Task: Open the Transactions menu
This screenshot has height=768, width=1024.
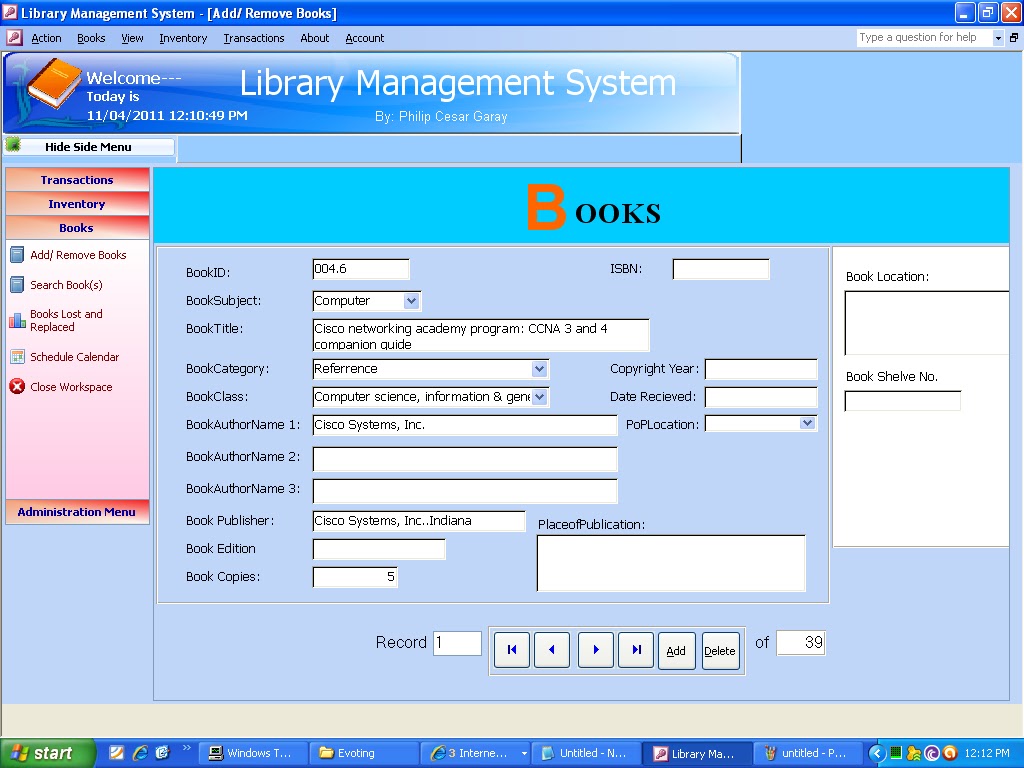Action: point(253,38)
